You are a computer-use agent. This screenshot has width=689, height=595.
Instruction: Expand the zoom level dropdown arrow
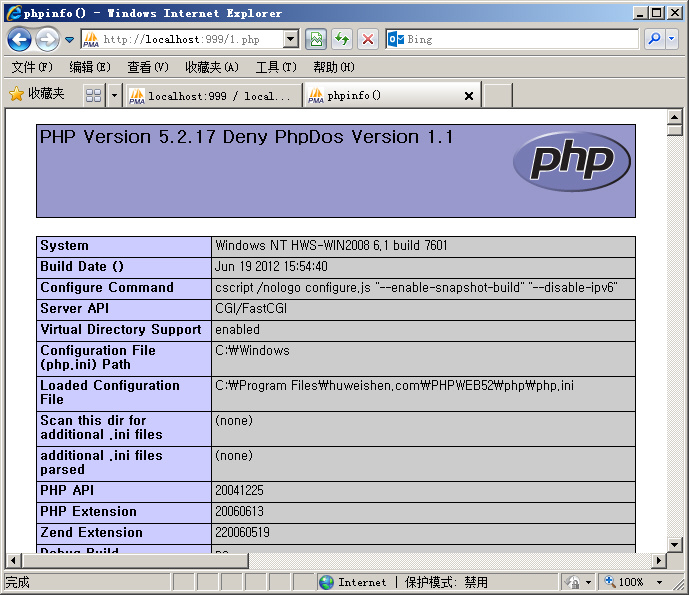(x=659, y=582)
